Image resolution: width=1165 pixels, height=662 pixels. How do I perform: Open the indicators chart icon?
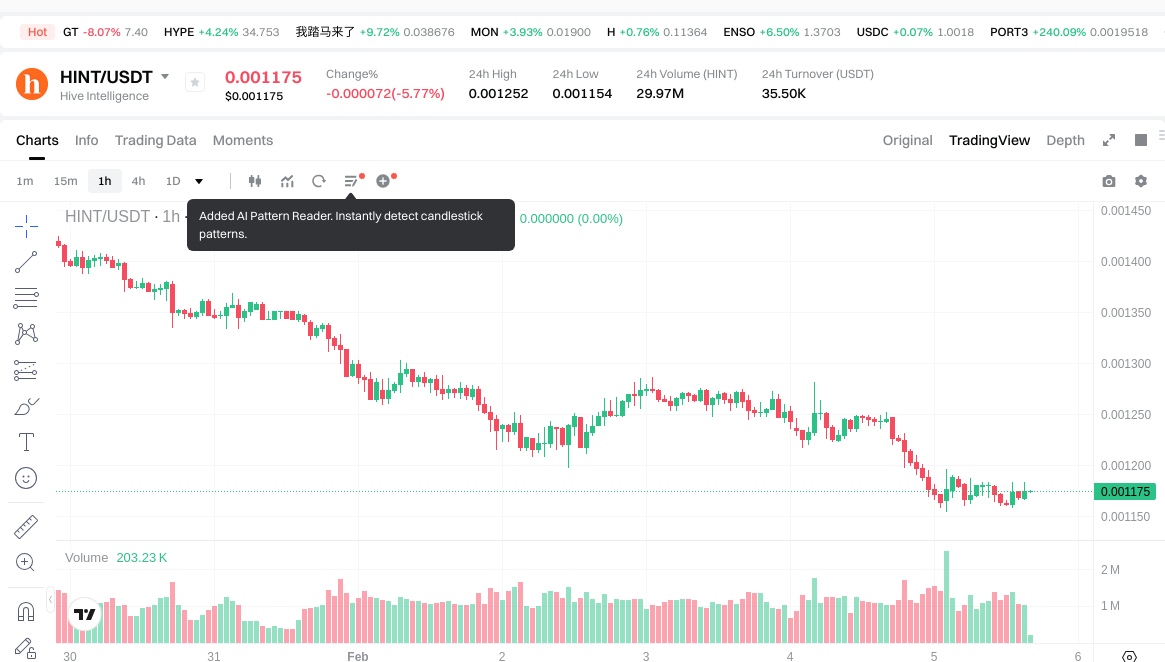coord(287,181)
